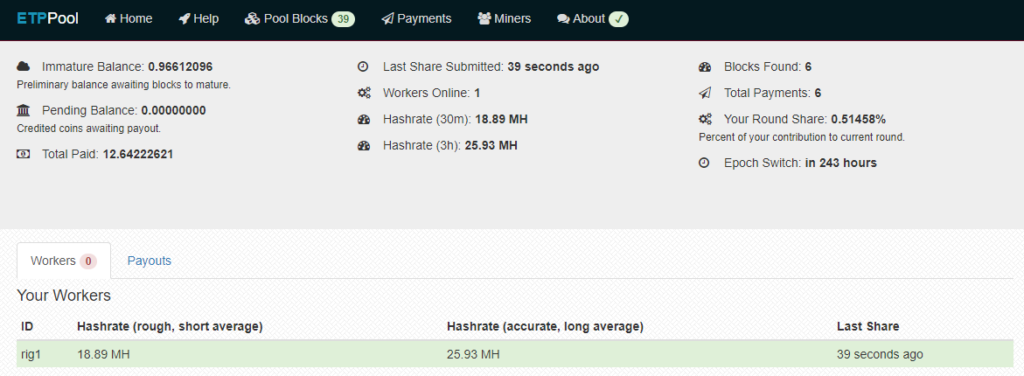Viewport: 1024px width, 376px height.
Task: Click 'Percent of your contribution to current round' note
Action: 801,138
